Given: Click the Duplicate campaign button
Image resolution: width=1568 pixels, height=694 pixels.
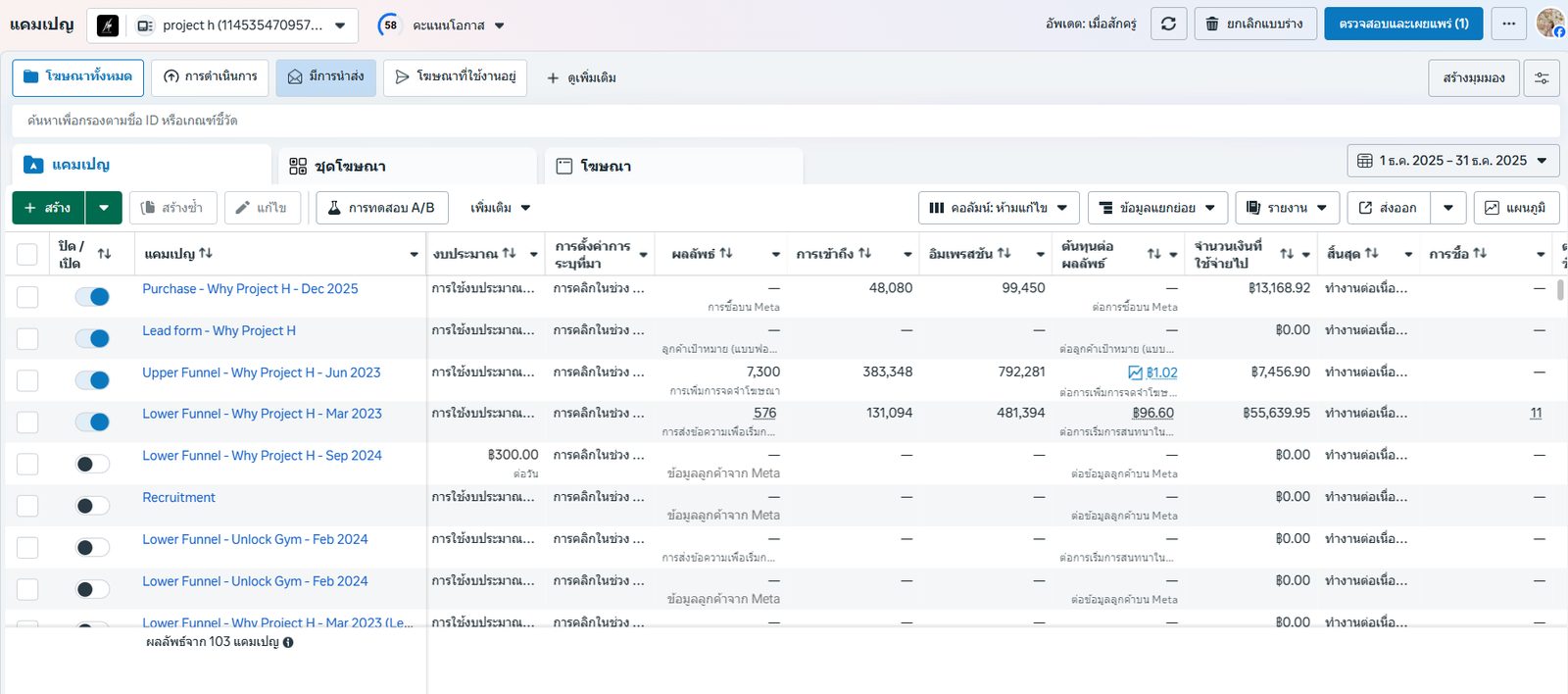Looking at the screenshot, I should coord(172,208).
